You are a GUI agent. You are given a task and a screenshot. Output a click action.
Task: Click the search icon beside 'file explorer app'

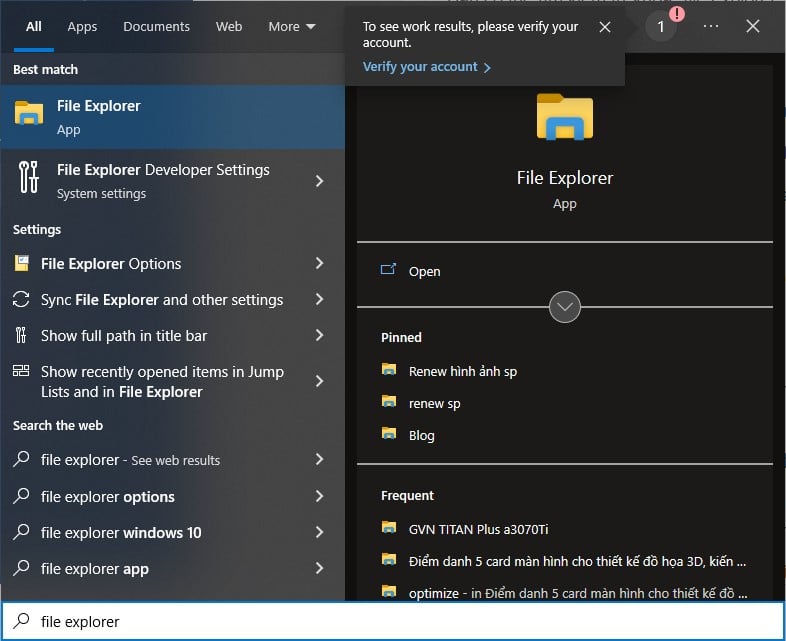point(21,568)
